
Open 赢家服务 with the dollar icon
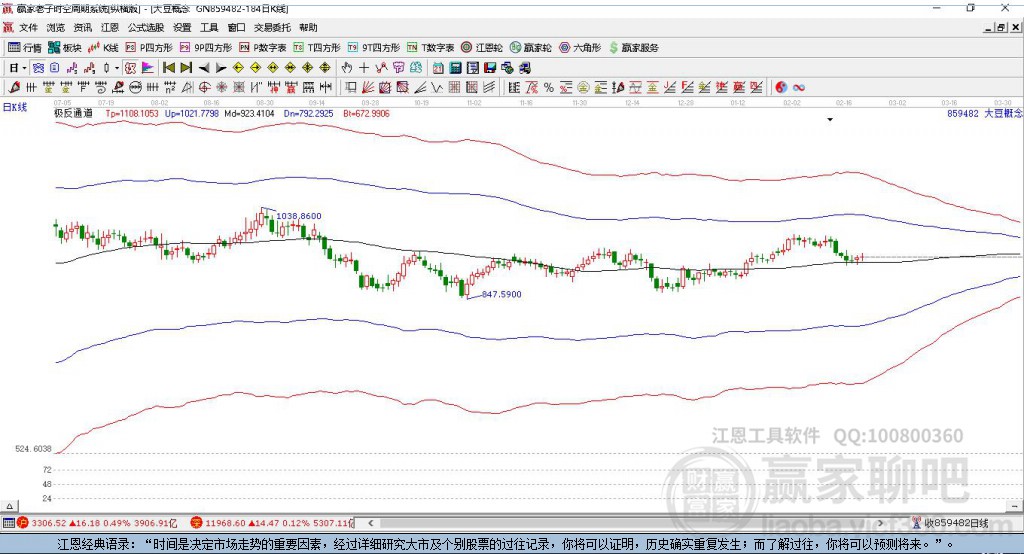coord(633,48)
